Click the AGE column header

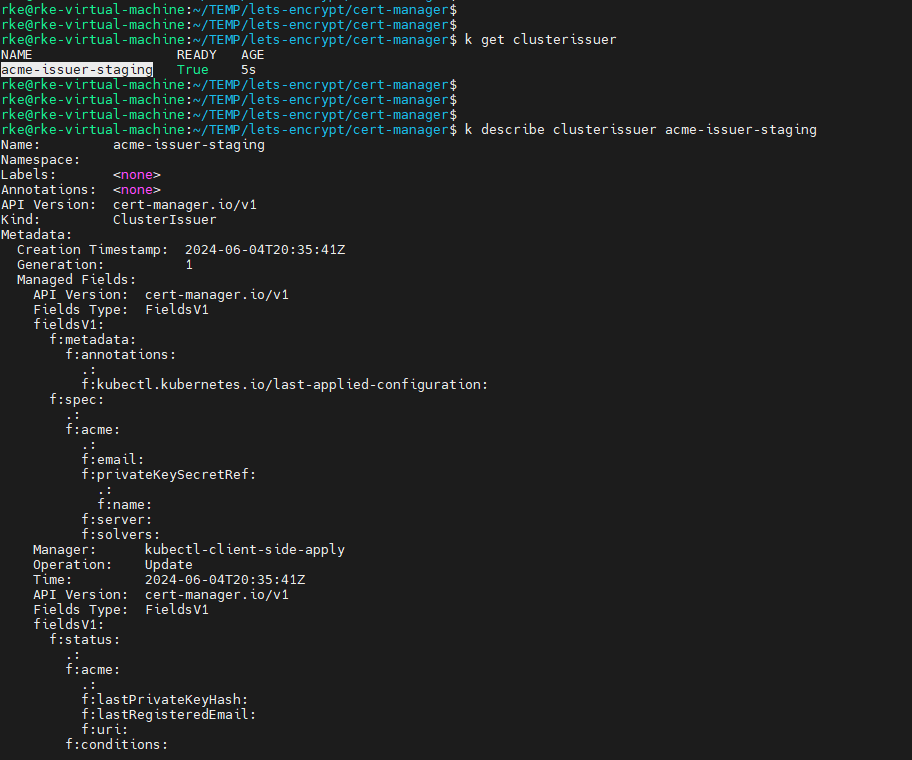252,55
